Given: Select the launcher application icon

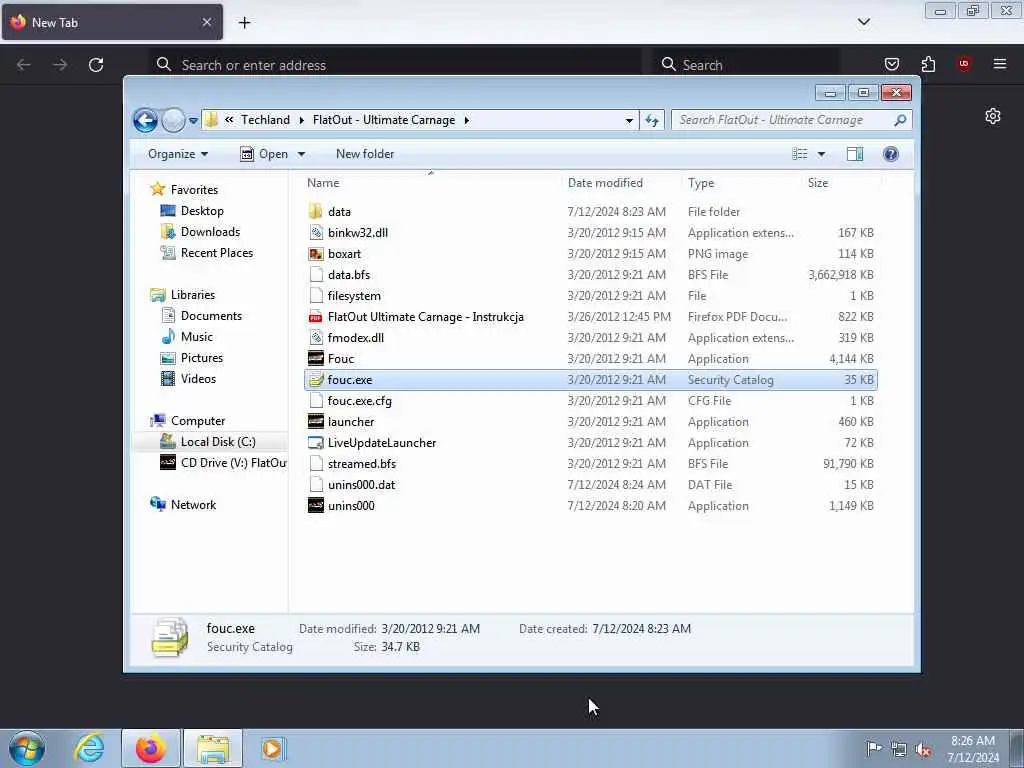Looking at the screenshot, I should click(316, 422).
